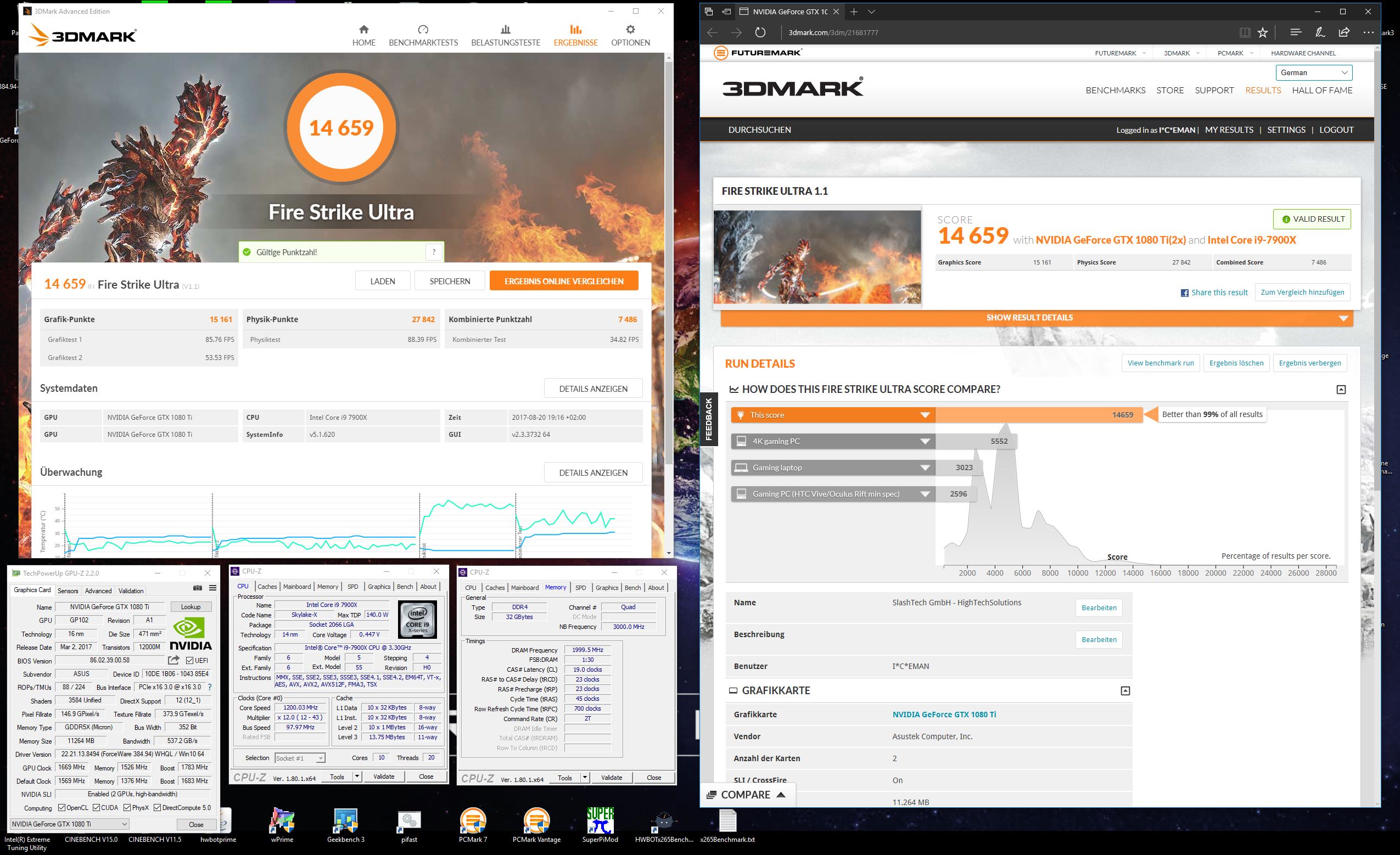Click 3DMark app vertical scrollbar down arrow

pyautogui.click(x=669, y=553)
